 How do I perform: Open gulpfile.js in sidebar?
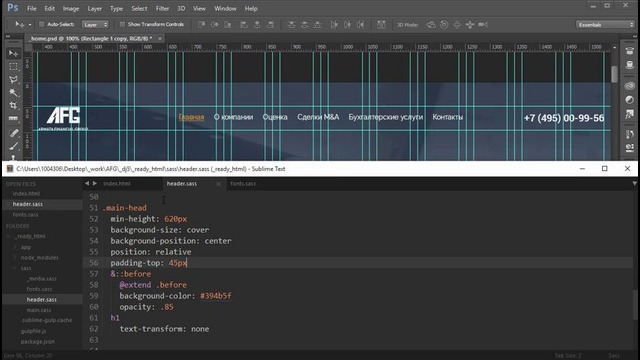[33, 331]
